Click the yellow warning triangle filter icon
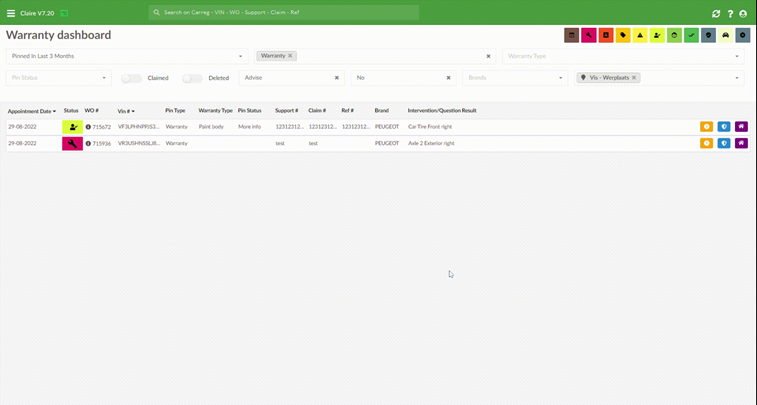Image resolution: width=757 pixels, height=405 pixels. pyautogui.click(x=639, y=35)
